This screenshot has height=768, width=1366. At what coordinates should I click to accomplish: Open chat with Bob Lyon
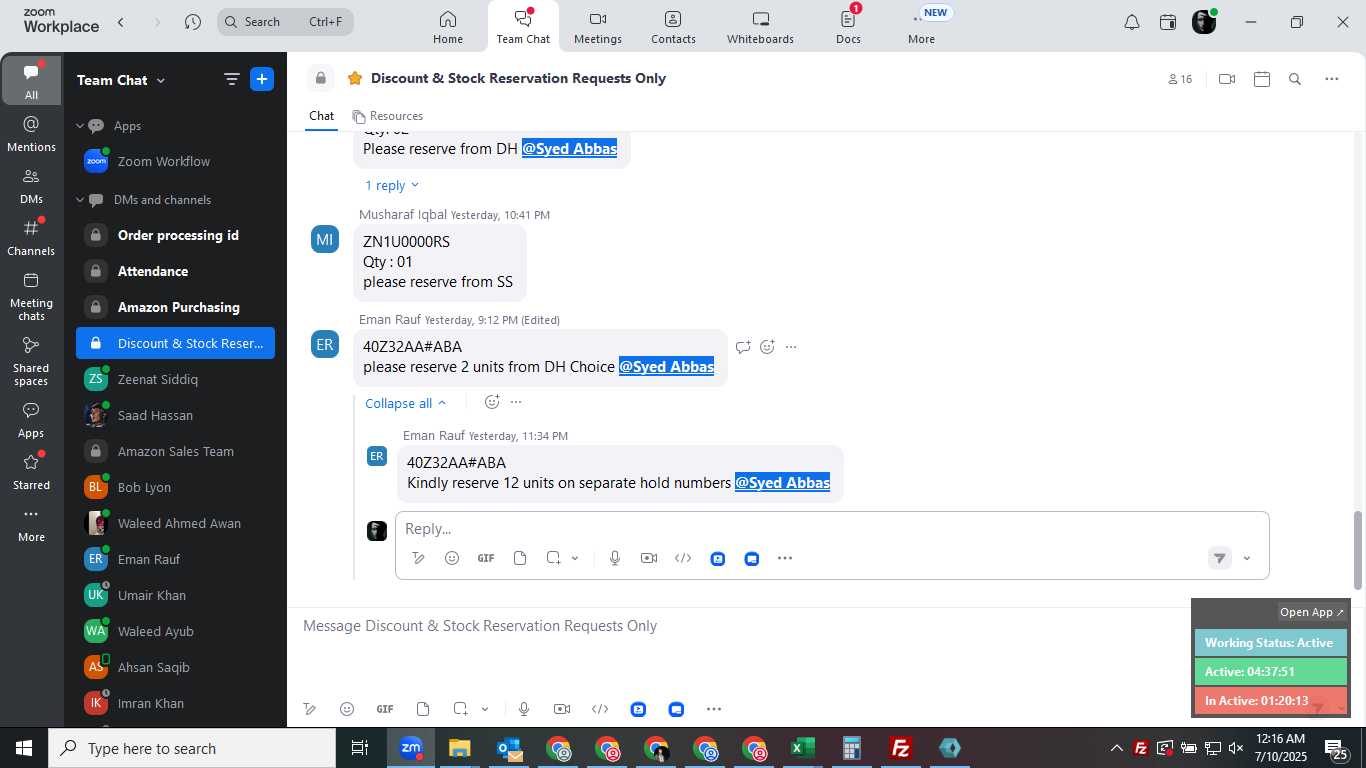point(175,487)
